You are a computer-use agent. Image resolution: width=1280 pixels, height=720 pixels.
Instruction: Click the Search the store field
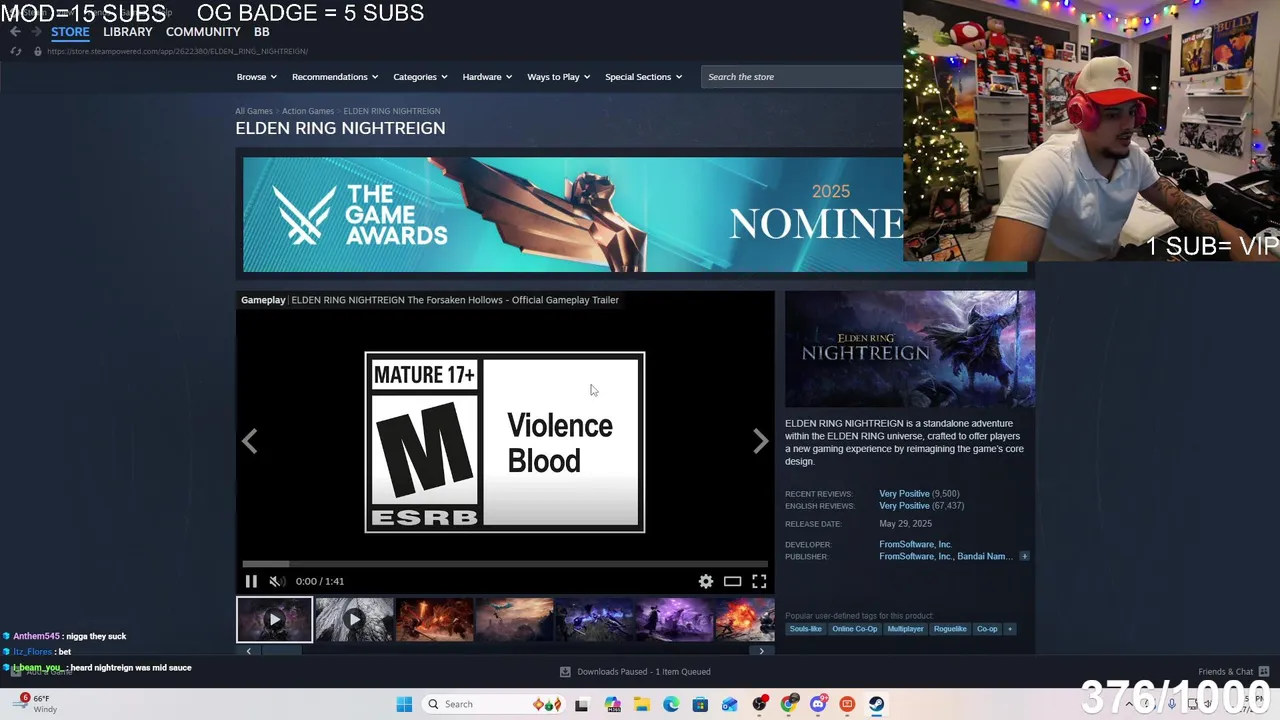click(x=803, y=77)
